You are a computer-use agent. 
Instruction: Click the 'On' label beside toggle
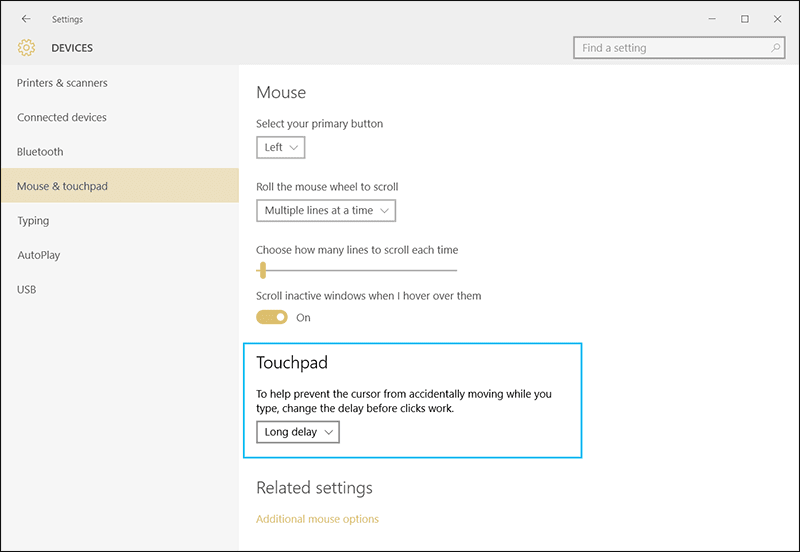click(303, 318)
